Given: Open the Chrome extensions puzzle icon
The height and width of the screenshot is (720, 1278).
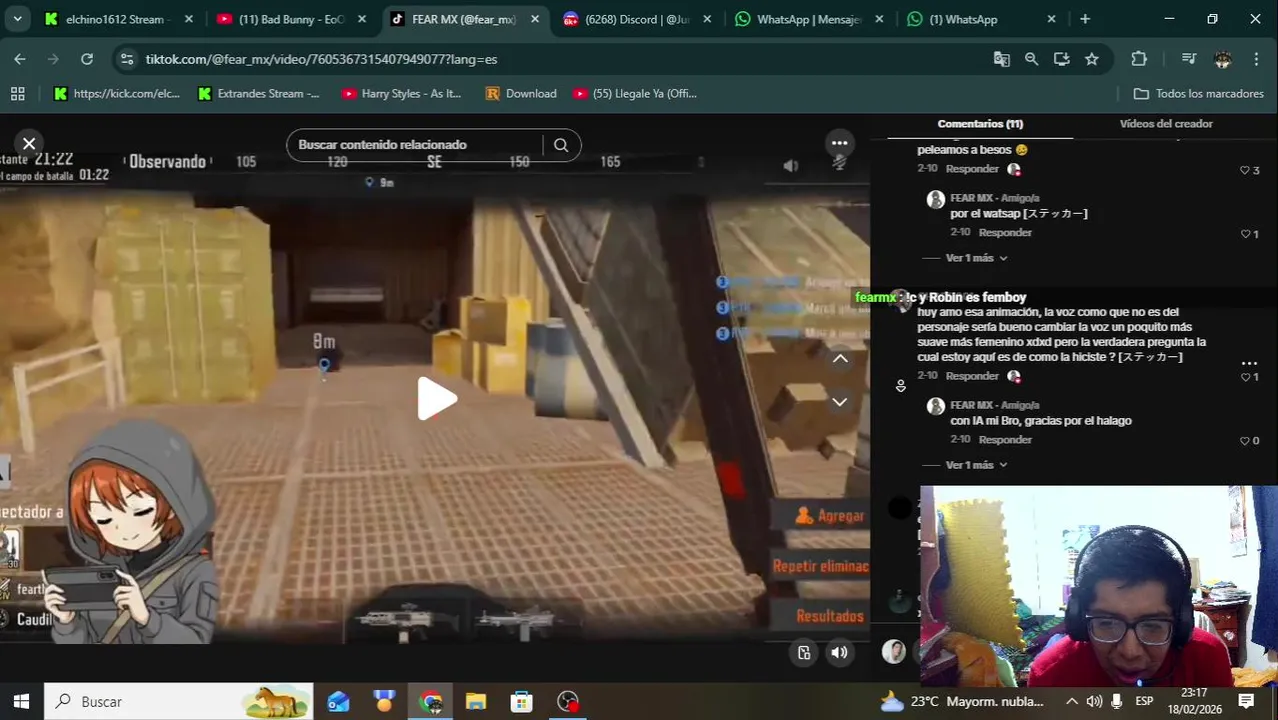Looking at the screenshot, I should pos(1139,59).
